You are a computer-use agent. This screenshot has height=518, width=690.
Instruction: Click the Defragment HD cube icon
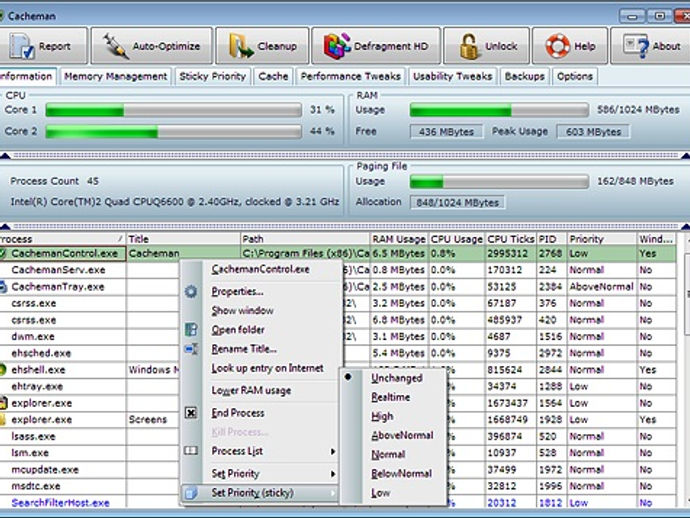point(337,46)
